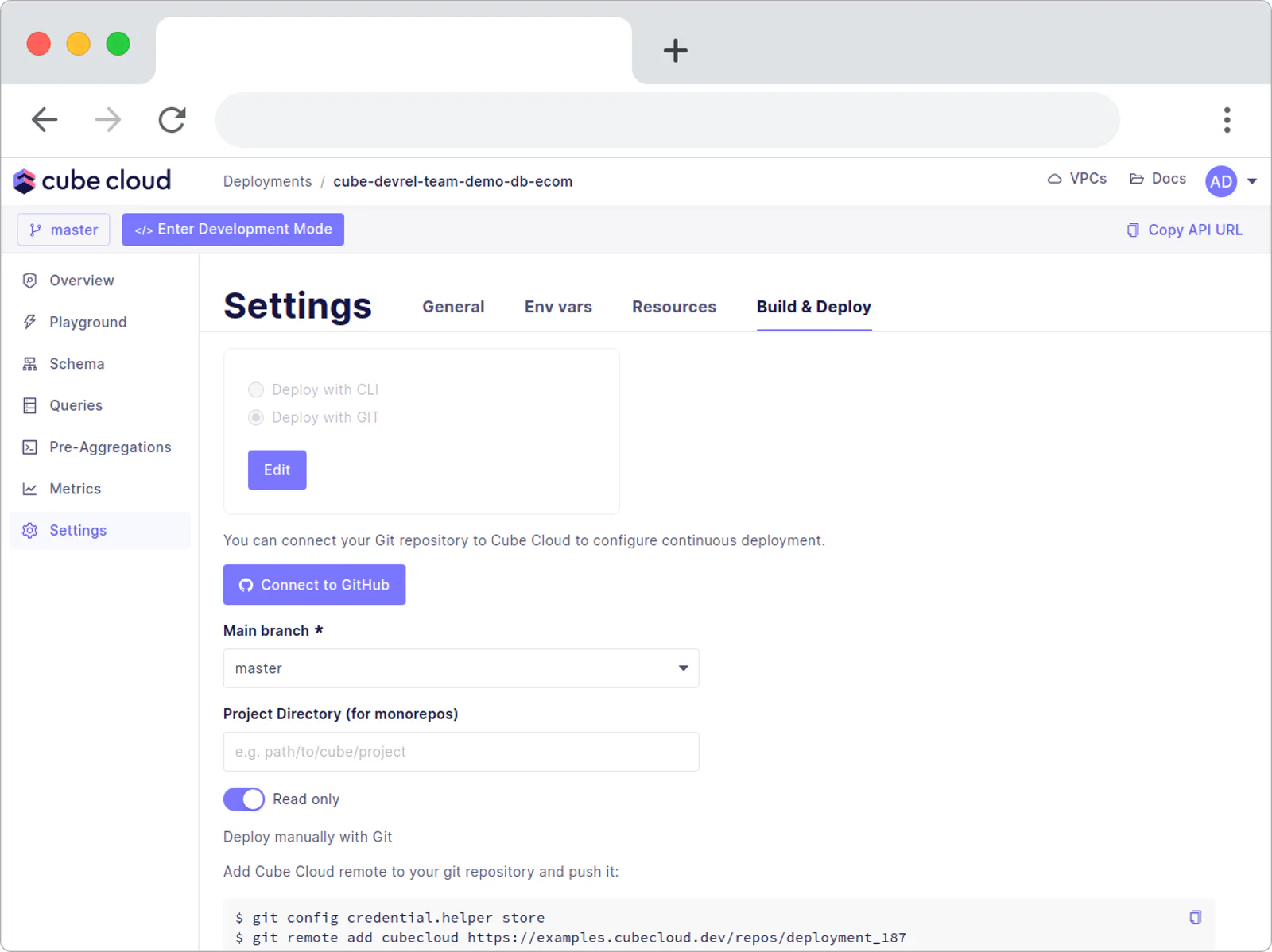Image resolution: width=1272 pixels, height=952 pixels.
Task: Click the Edit button
Action: pos(277,470)
